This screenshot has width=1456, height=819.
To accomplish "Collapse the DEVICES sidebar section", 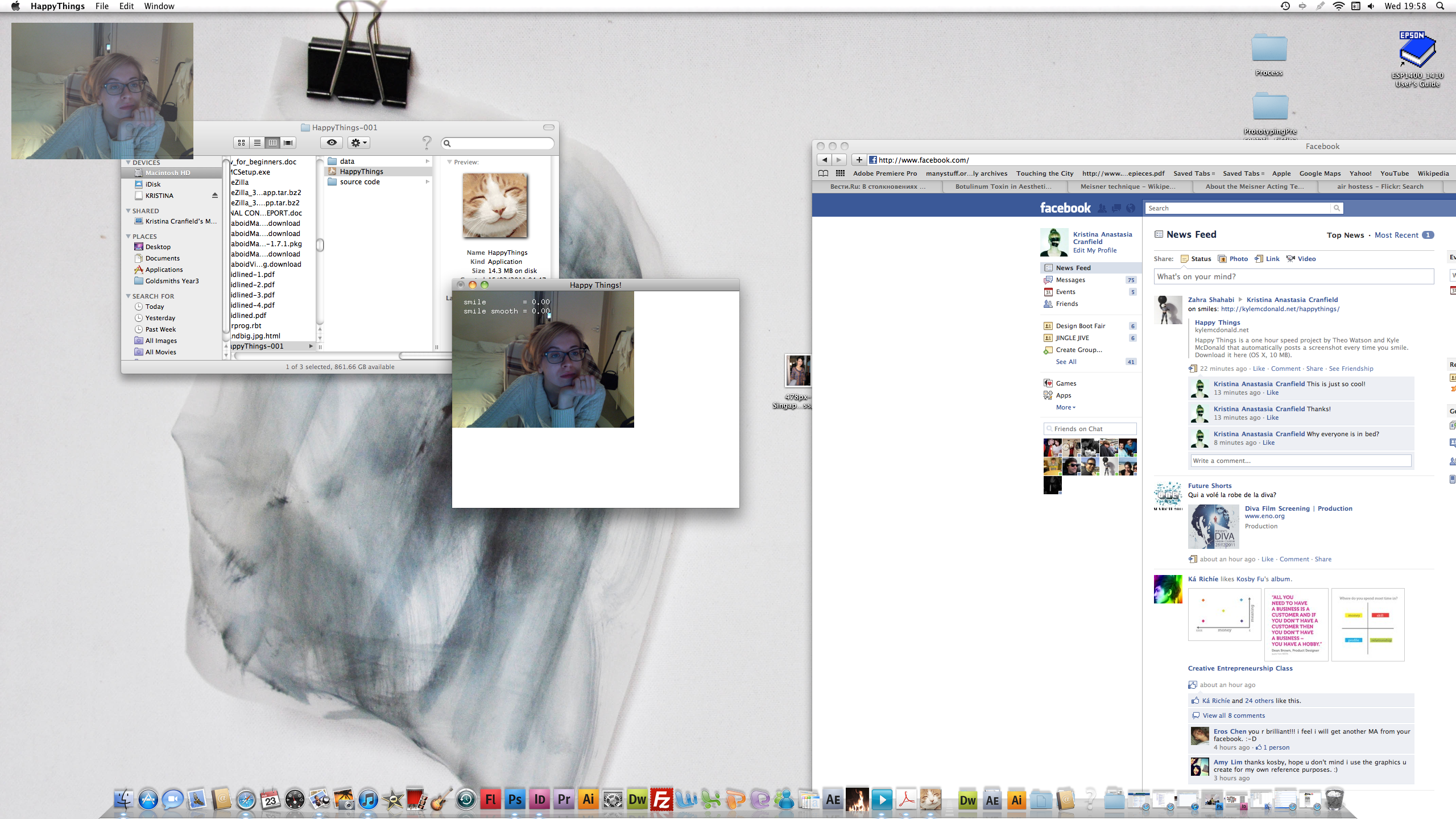I will 129,163.
